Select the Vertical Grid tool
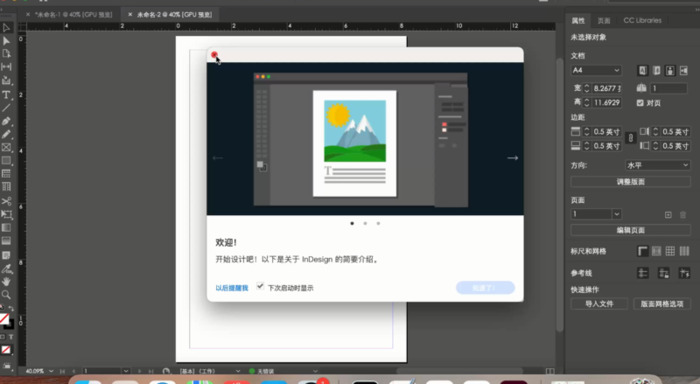 click(x=6, y=187)
